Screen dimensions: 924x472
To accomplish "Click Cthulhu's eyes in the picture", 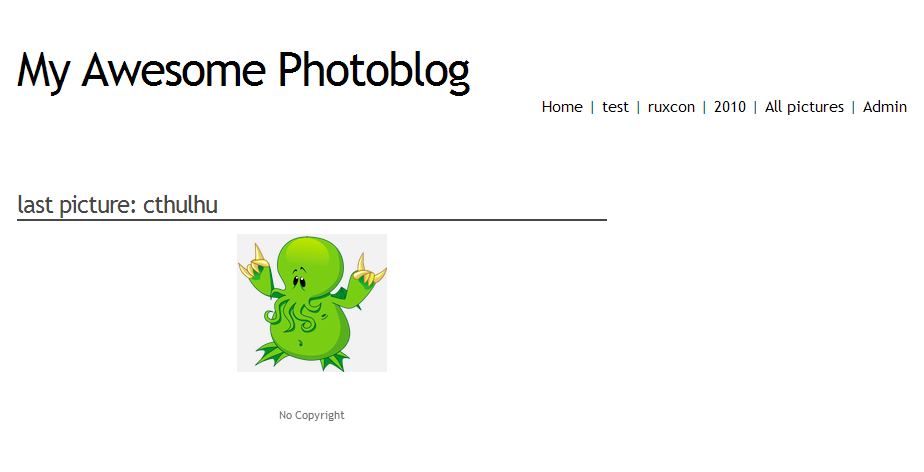I will click(x=299, y=280).
